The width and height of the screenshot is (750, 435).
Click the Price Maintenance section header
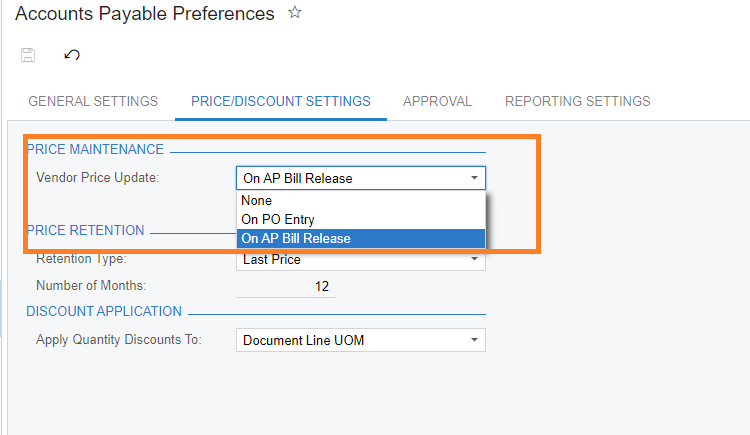[95, 149]
